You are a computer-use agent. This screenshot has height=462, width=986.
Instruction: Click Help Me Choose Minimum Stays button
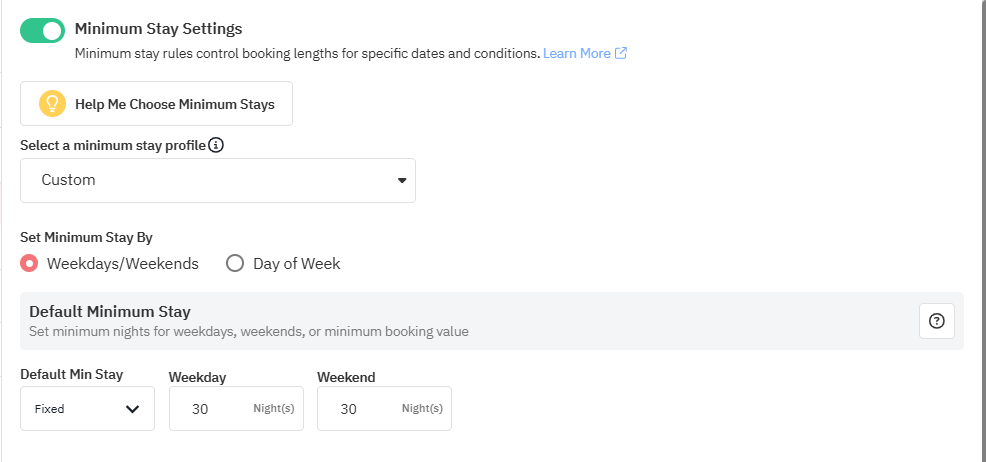click(156, 103)
